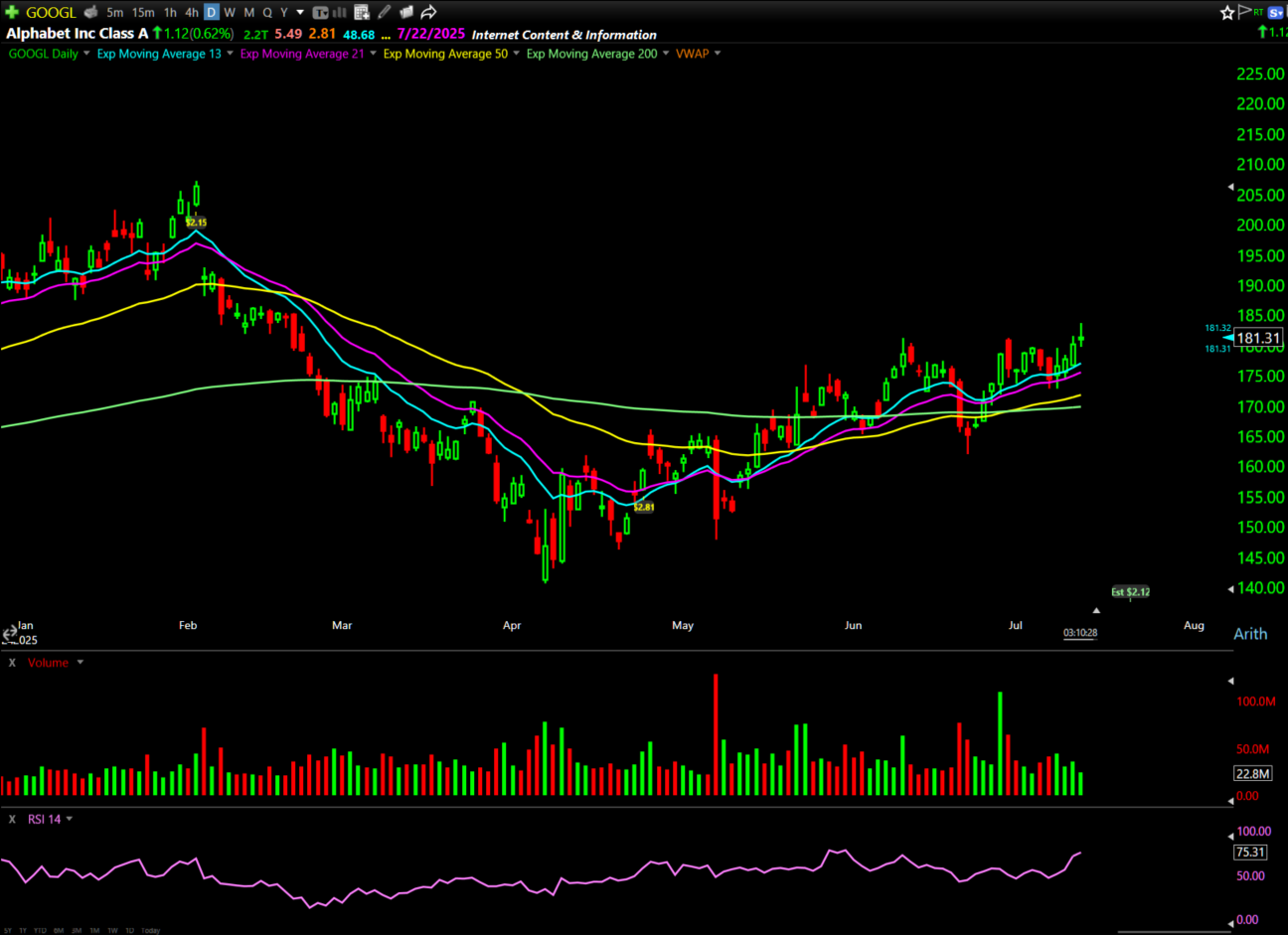The image size is (1288, 935).
Task: Click the small triangle near the 140.00 price level
Action: tap(1230, 588)
